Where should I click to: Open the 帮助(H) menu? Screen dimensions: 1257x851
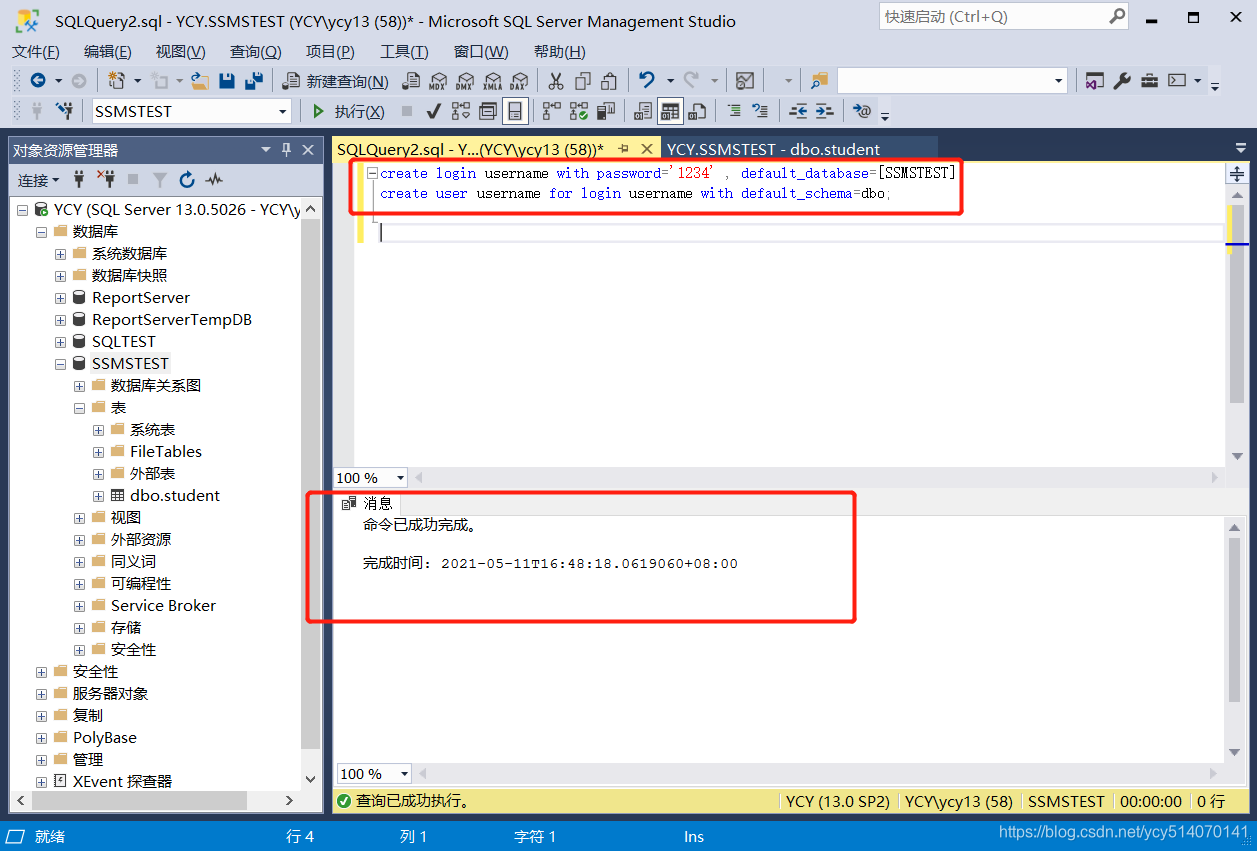[560, 52]
